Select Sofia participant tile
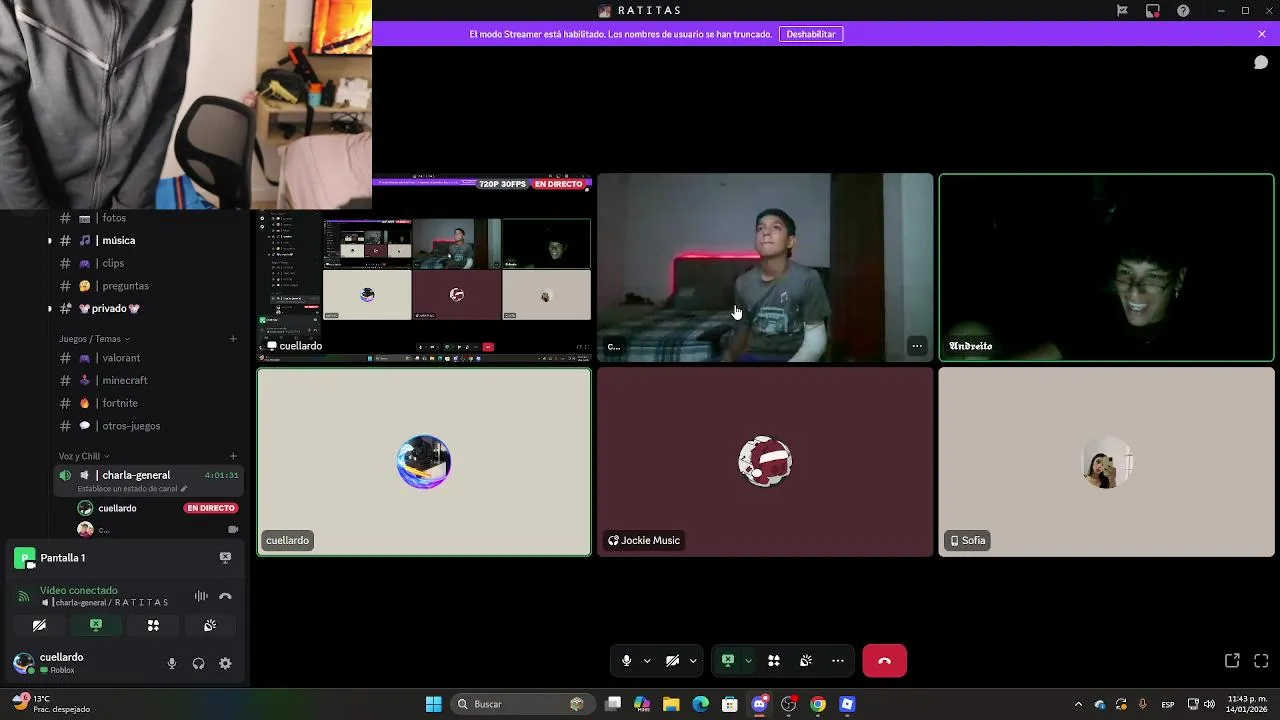The height and width of the screenshot is (720, 1280). click(x=1106, y=462)
